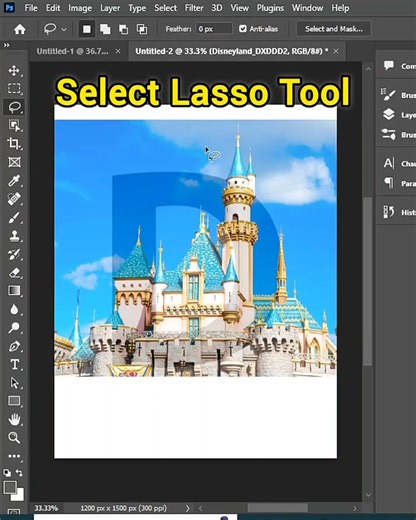Choose Subtract from selection mode
The height and width of the screenshot is (520, 416).
point(124,29)
